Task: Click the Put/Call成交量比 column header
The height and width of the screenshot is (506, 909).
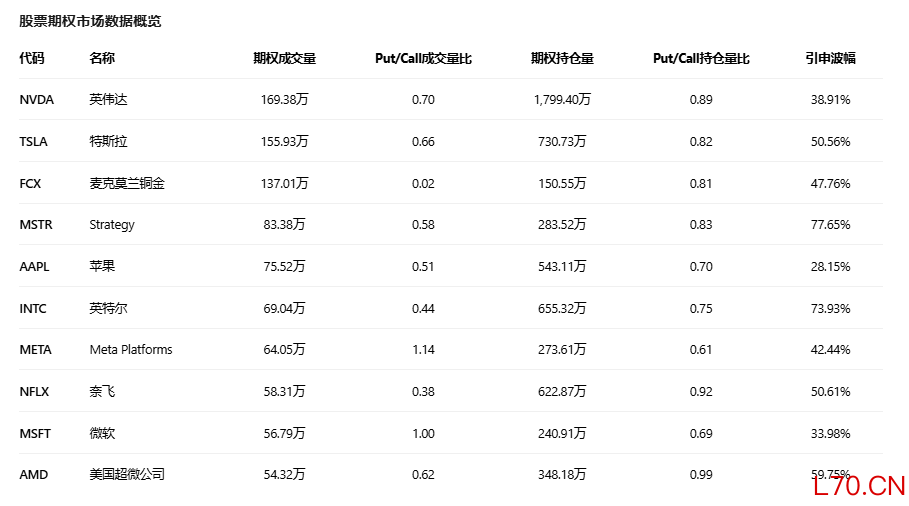Action: [423, 59]
